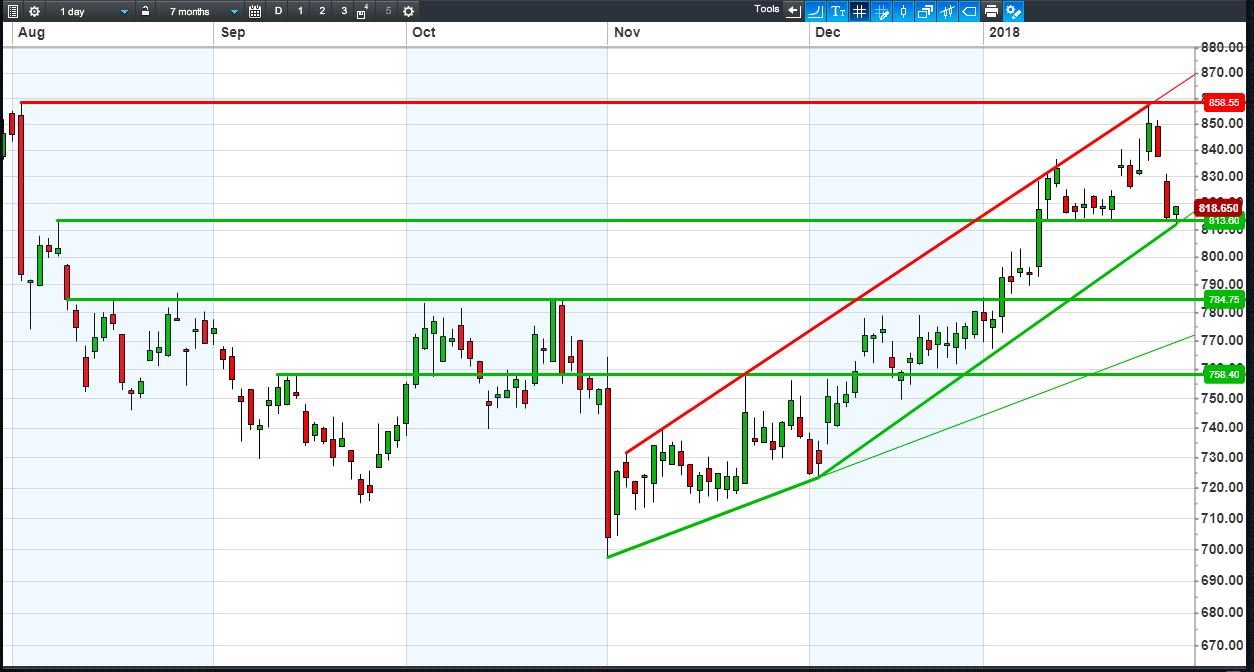Open the indicators bars icon
This screenshot has height=672, width=1254.
947,11
